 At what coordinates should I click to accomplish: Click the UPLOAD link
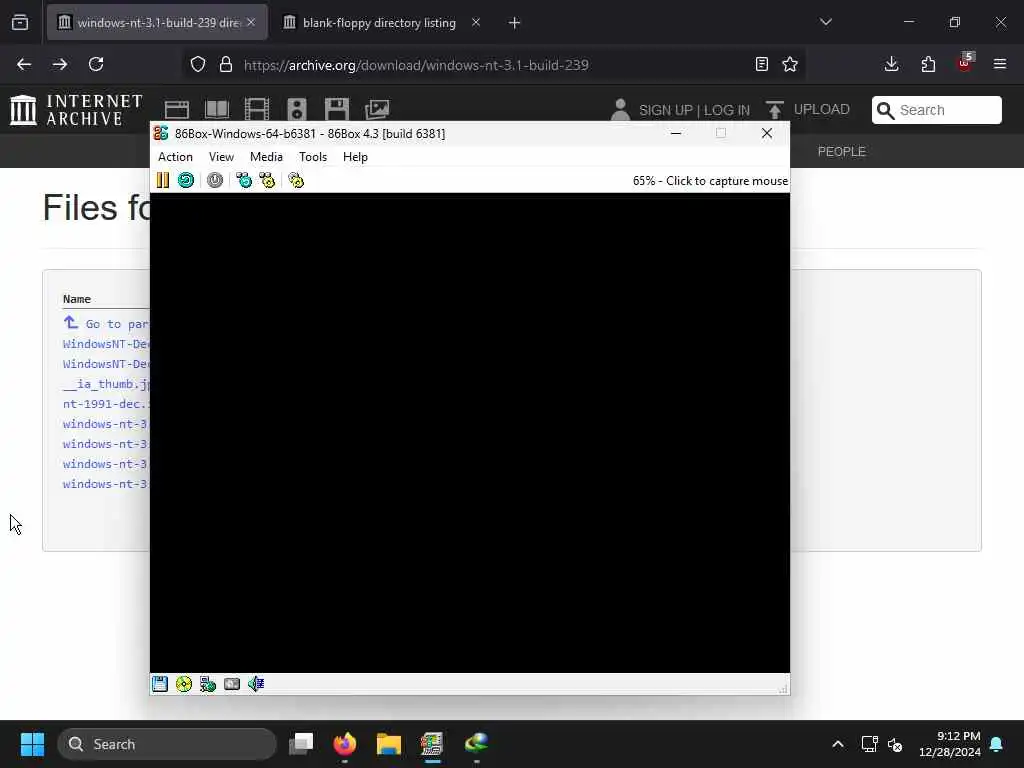click(x=808, y=110)
